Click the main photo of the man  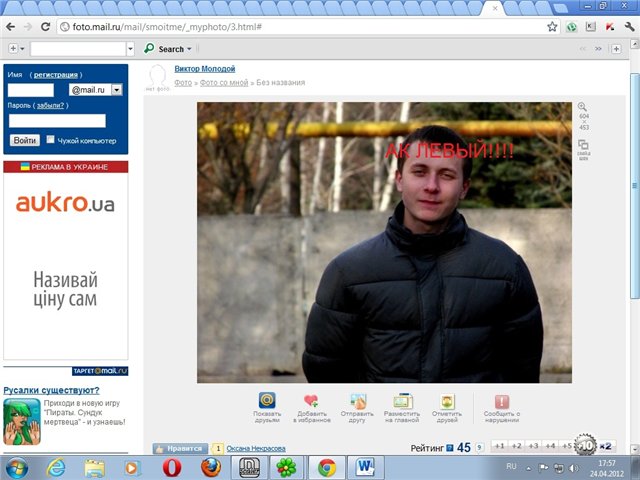[x=384, y=242]
